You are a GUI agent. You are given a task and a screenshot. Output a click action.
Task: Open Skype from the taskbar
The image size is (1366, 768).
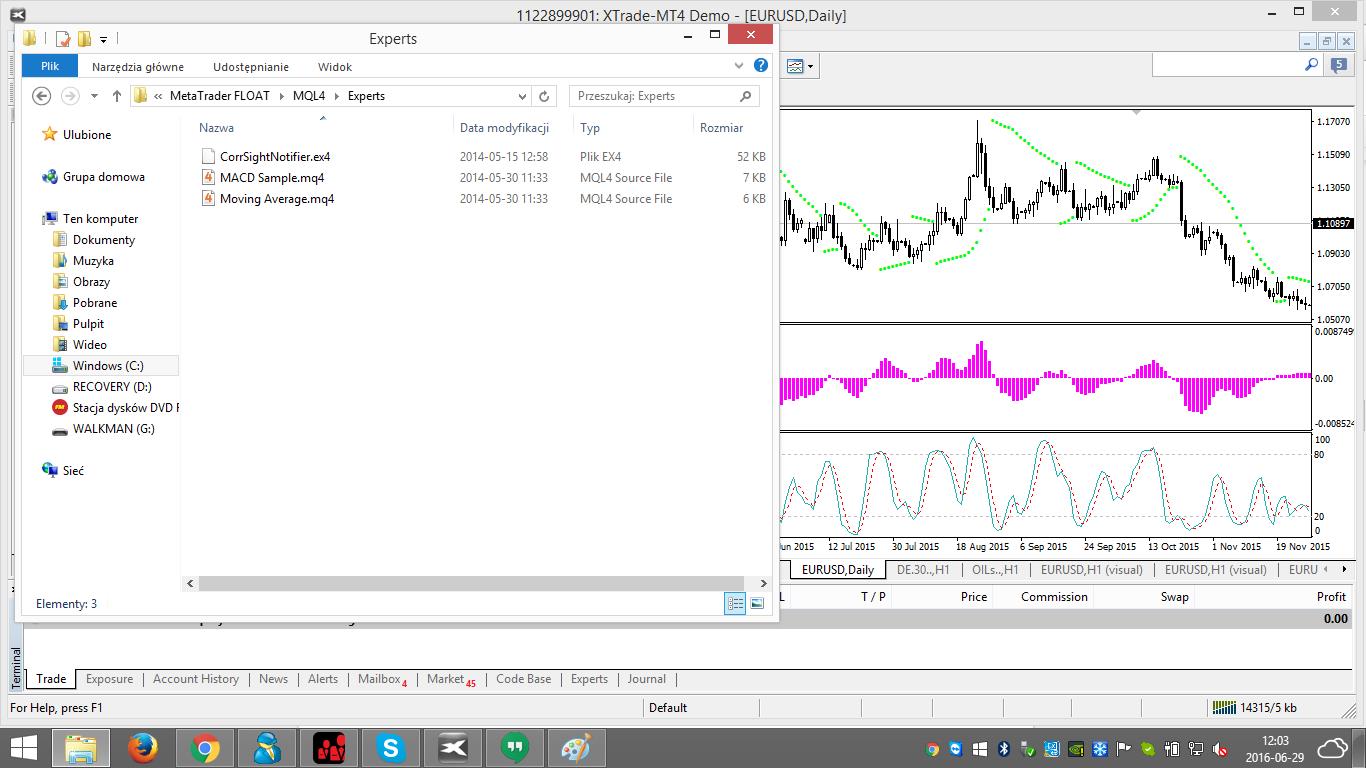click(390, 747)
